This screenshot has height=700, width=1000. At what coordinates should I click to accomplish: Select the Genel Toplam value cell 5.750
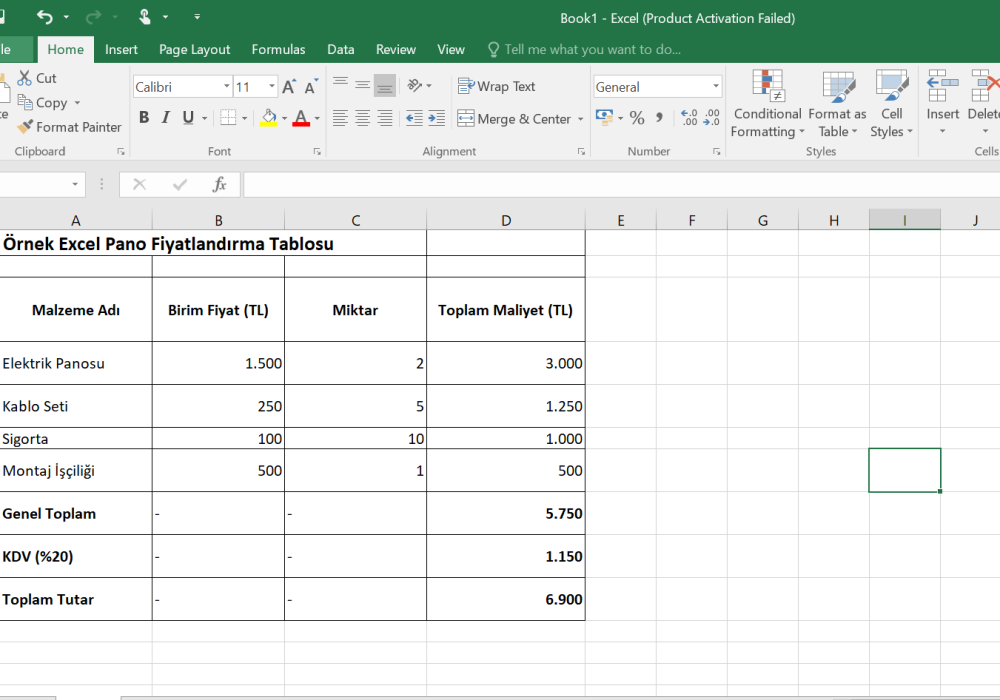pyautogui.click(x=506, y=513)
